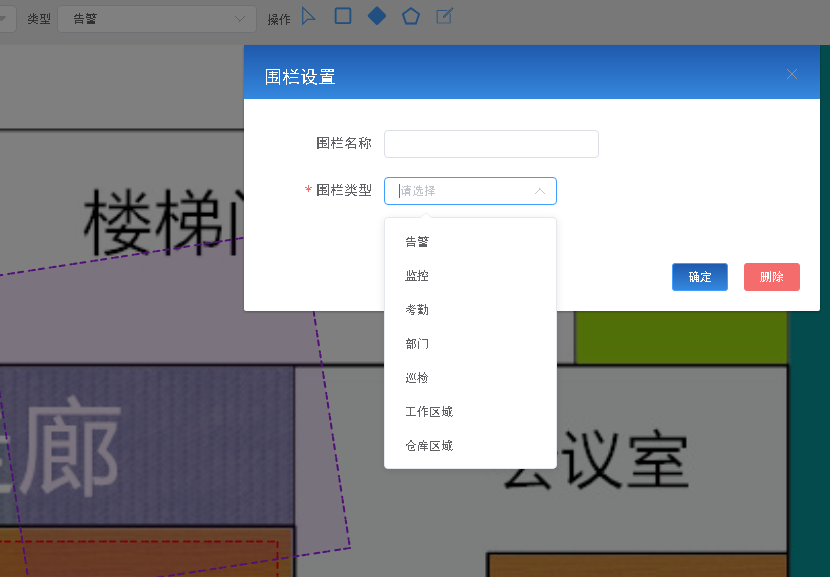This screenshot has height=577, width=830.
Task: Select the rectangle drawing tool
Action: click(342, 16)
